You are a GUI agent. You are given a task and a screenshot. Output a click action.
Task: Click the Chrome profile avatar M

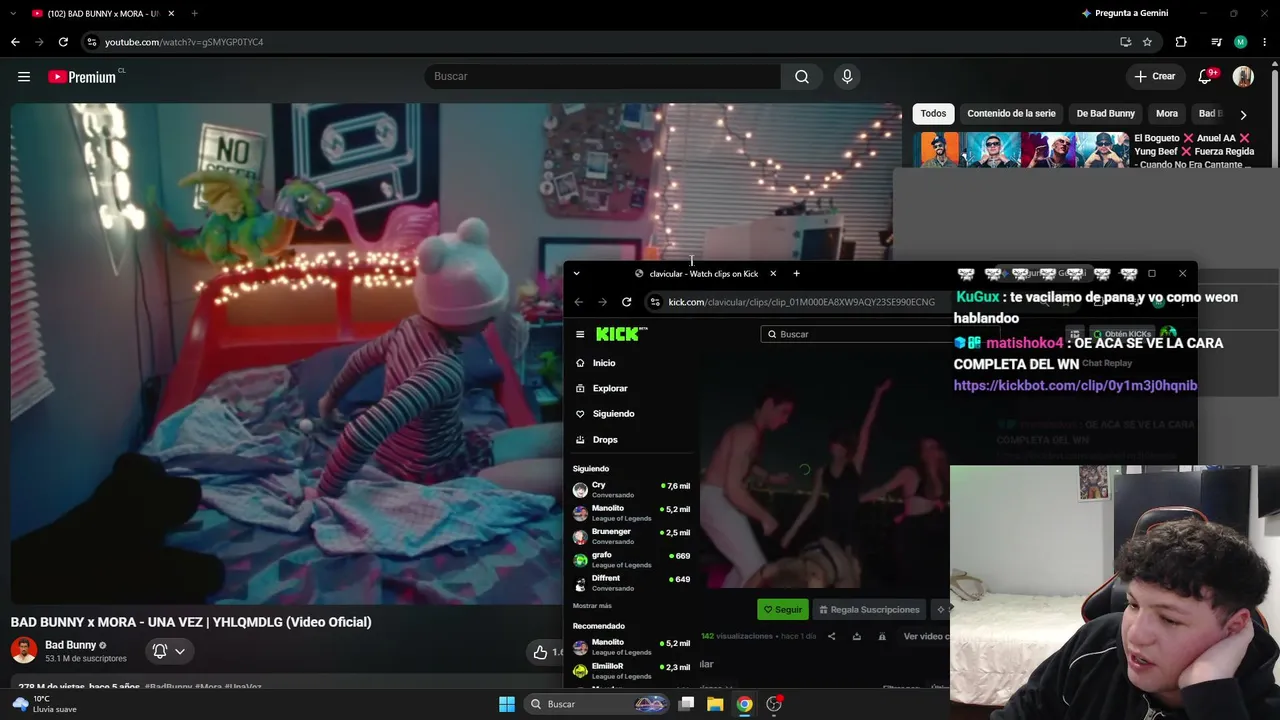(x=1241, y=42)
